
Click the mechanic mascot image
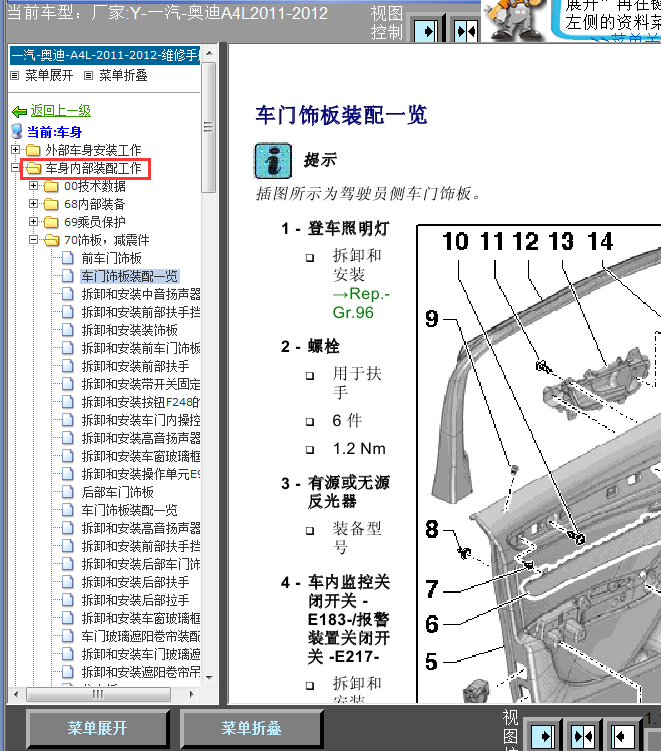(x=513, y=20)
